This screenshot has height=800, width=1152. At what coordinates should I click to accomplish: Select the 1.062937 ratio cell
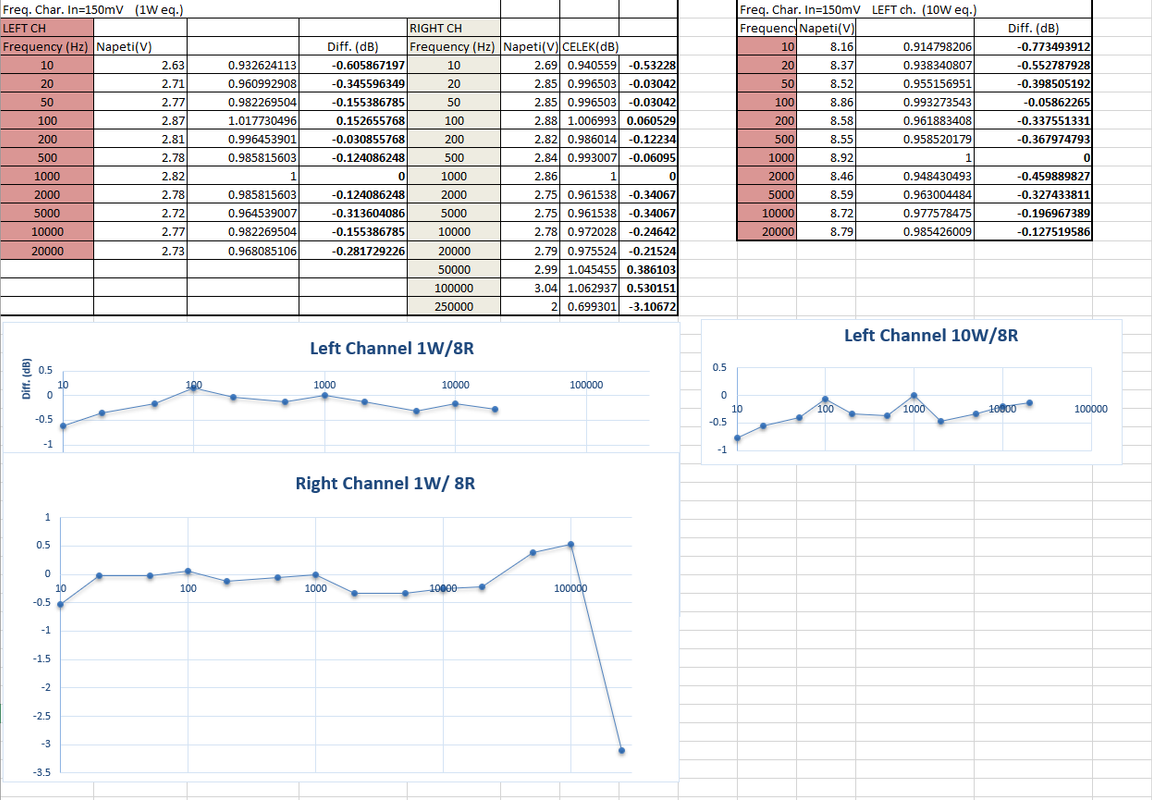pyautogui.click(x=589, y=288)
